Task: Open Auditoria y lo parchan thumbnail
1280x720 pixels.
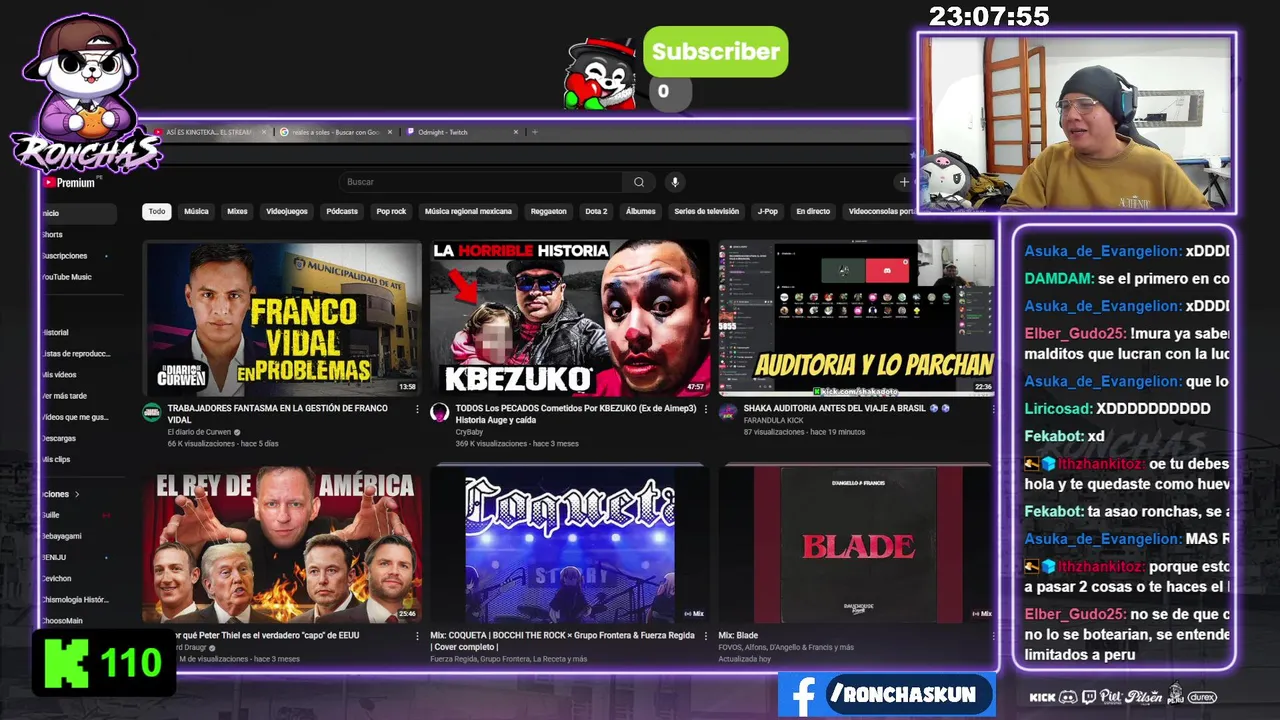Action: click(857, 318)
